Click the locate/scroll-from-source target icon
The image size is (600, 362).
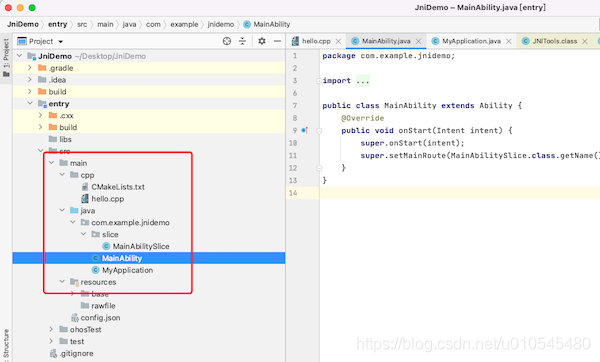pos(227,41)
